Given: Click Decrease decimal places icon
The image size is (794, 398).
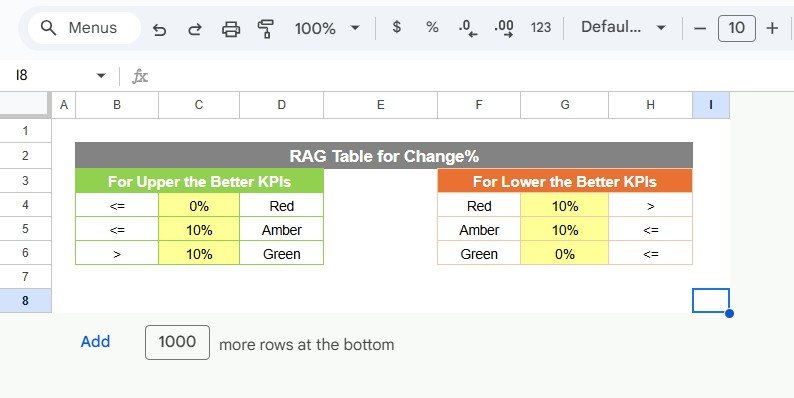Looking at the screenshot, I should (x=468, y=28).
